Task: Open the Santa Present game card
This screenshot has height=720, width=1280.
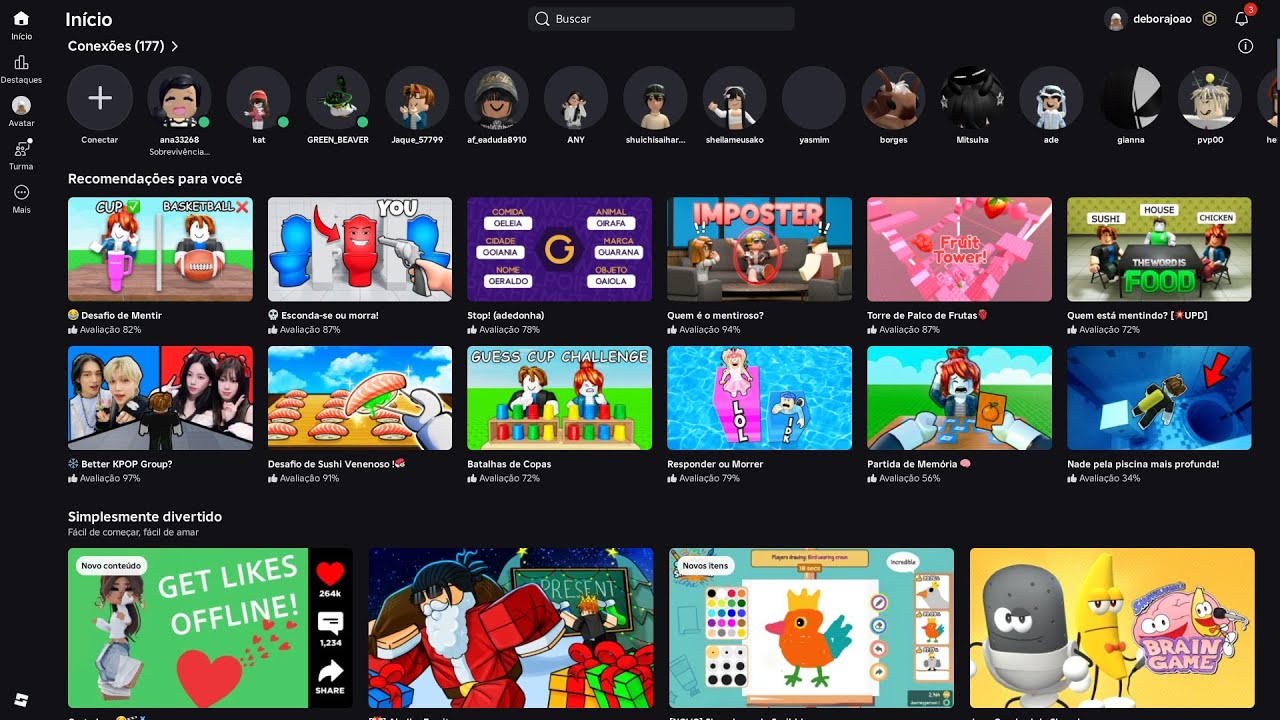Action: pos(511,628)
